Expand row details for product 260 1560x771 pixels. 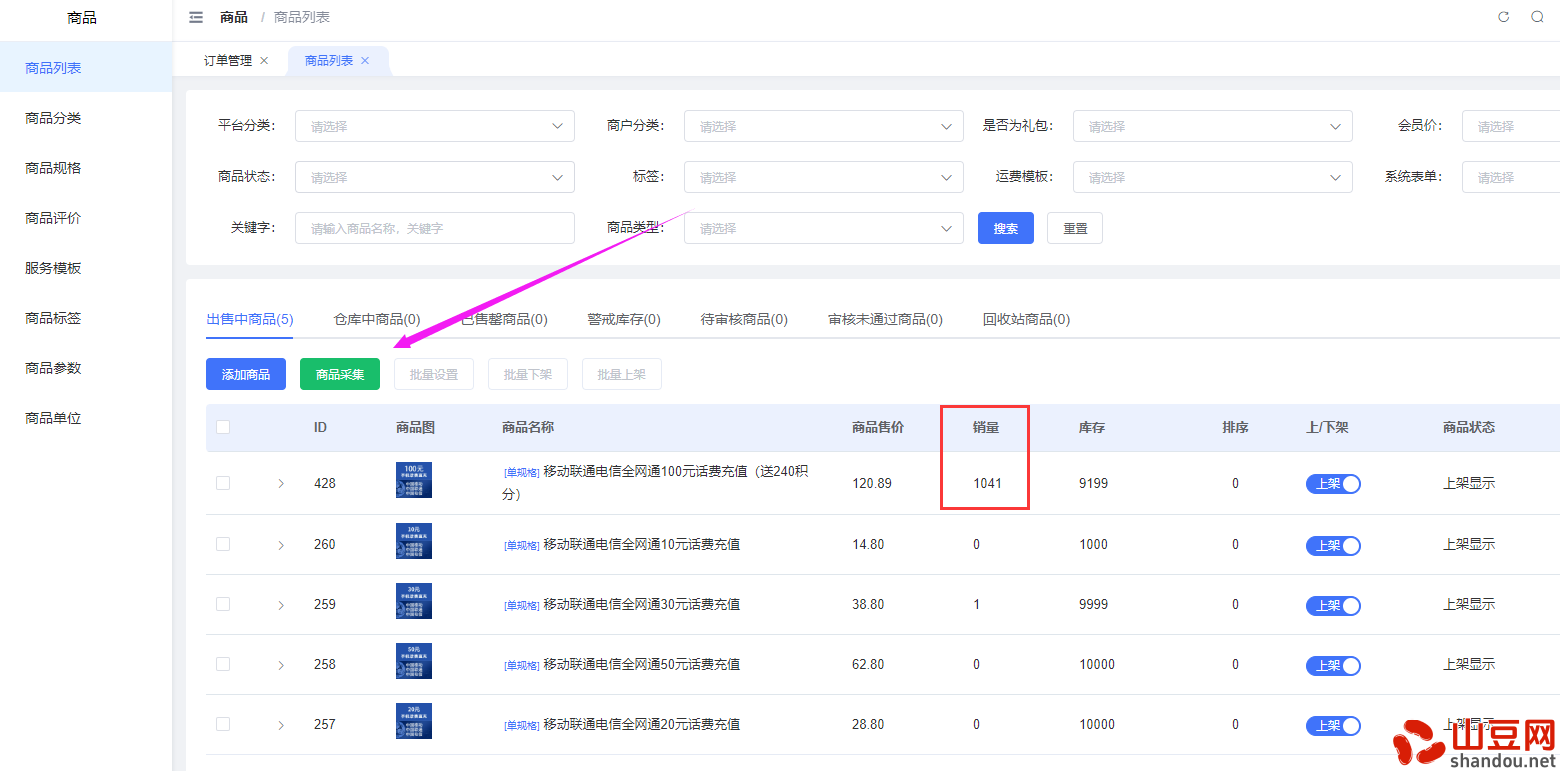[x=281, y=545]
